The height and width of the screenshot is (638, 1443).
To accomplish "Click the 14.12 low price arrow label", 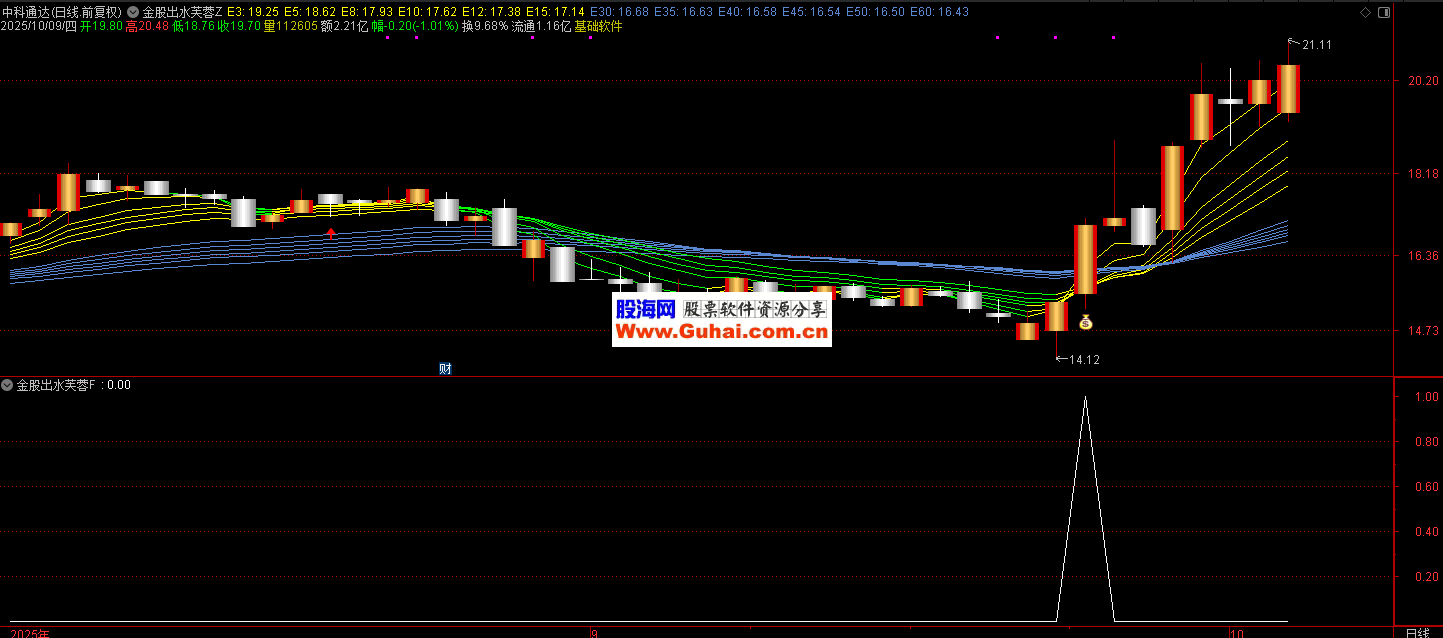I will 1082,359.
